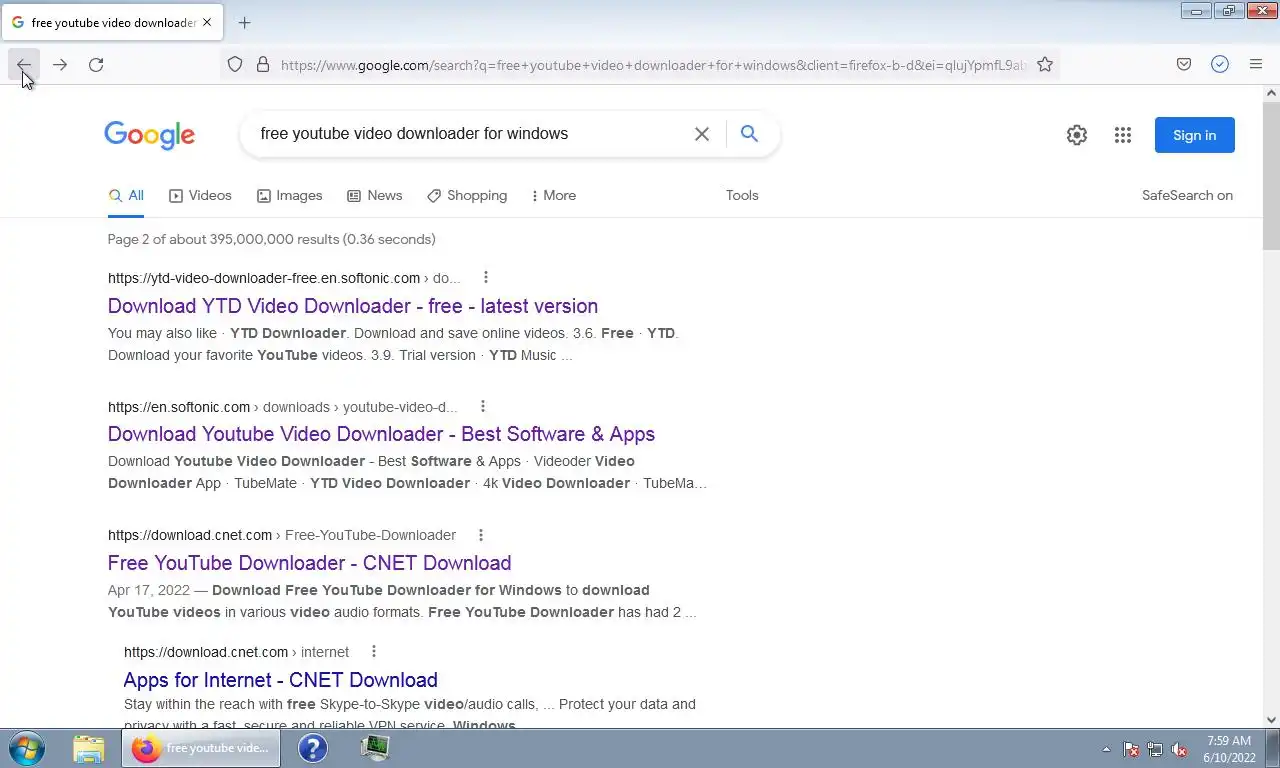
Task: Open the Windows Start menu
Action: click(26, 748)
